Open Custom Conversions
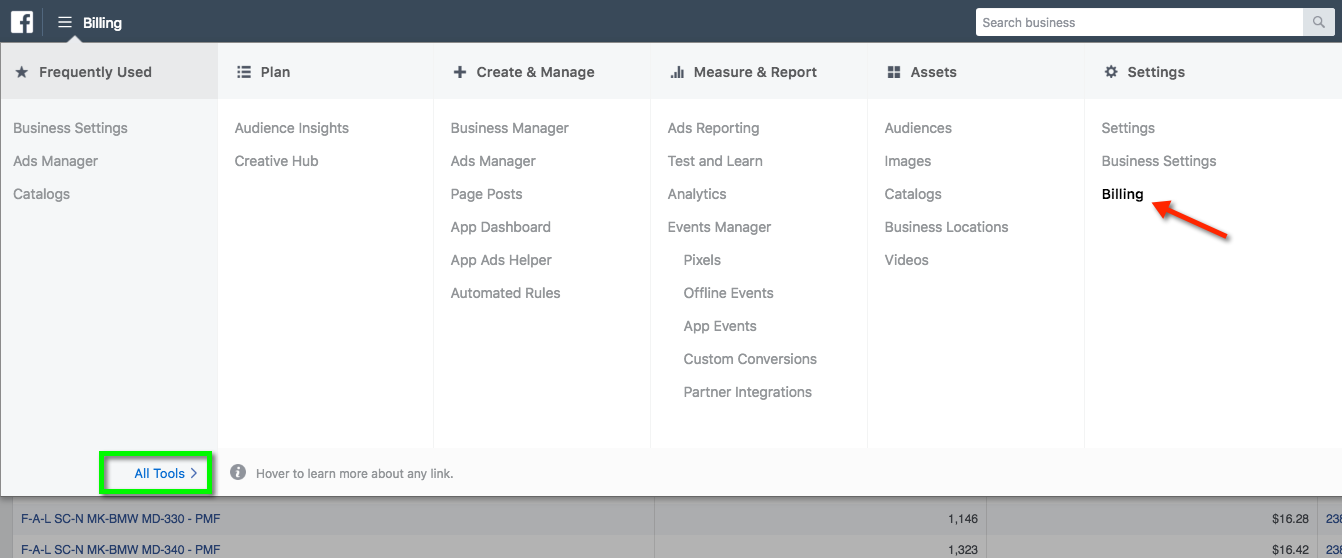The width and height of the screenshot is (1342, 558). coord(750,359)
